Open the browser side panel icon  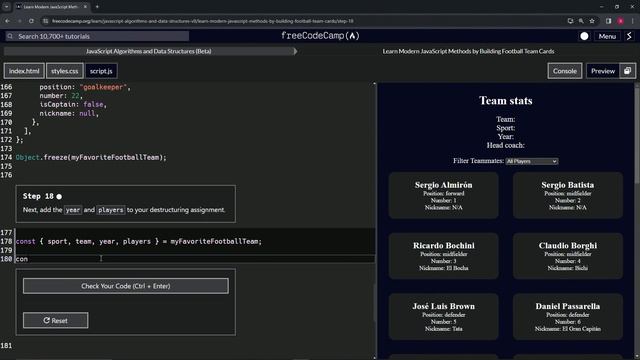click(608, 21)
